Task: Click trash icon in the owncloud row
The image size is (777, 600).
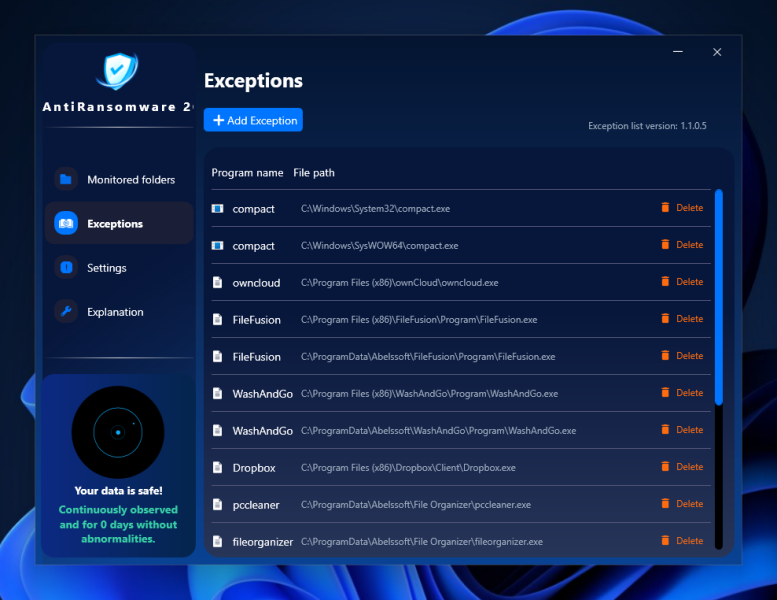Action: 665,281
